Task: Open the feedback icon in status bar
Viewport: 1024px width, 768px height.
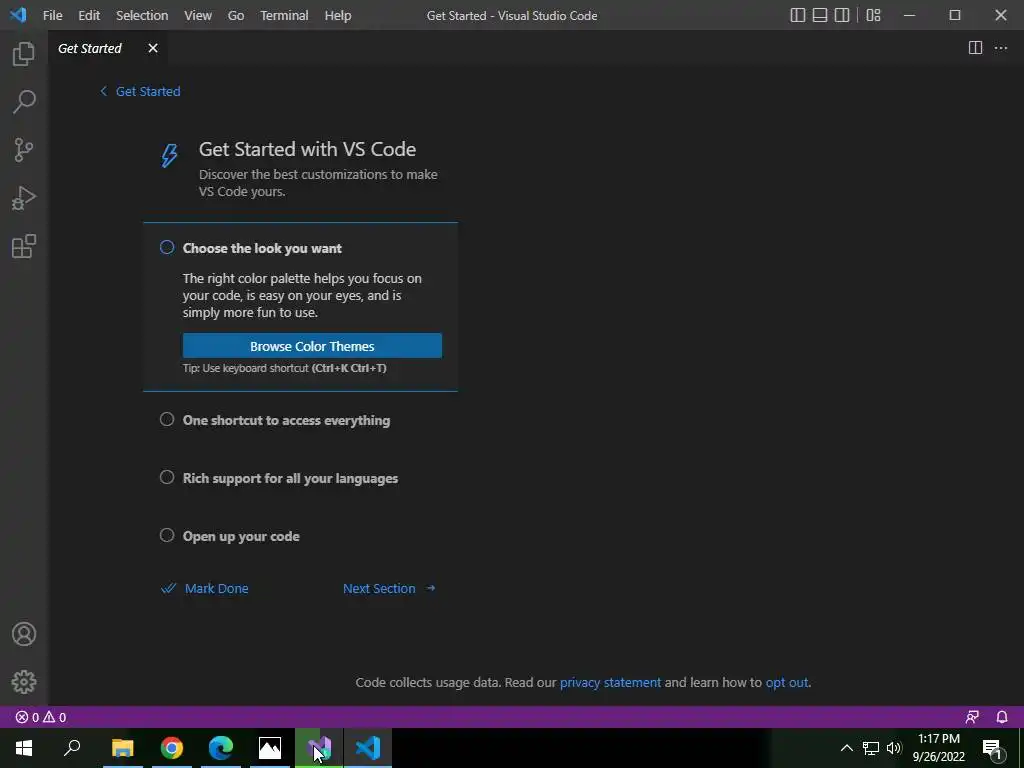Action: click(x=972, y=717)
